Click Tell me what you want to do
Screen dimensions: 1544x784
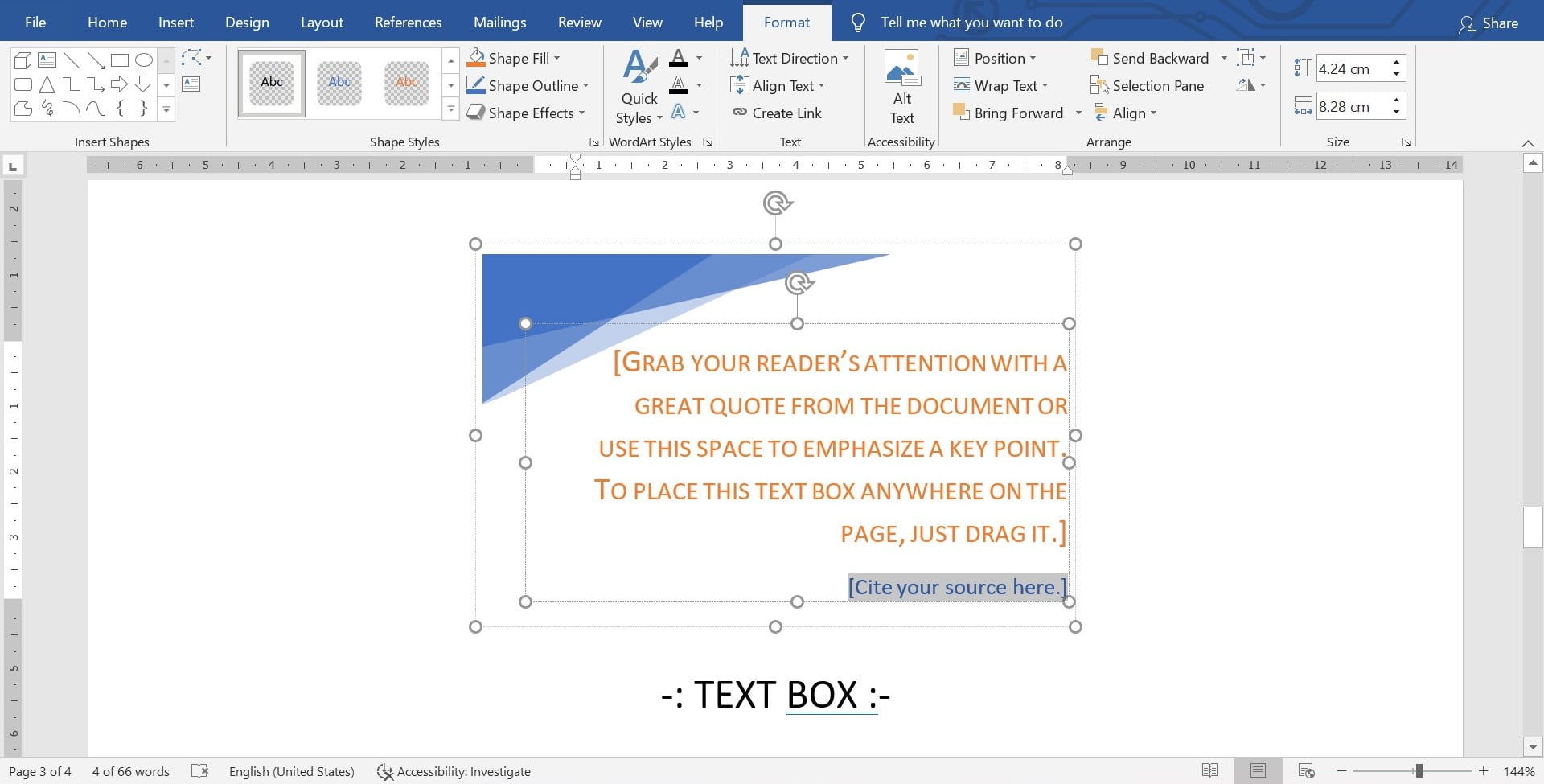tap(971, 22)
